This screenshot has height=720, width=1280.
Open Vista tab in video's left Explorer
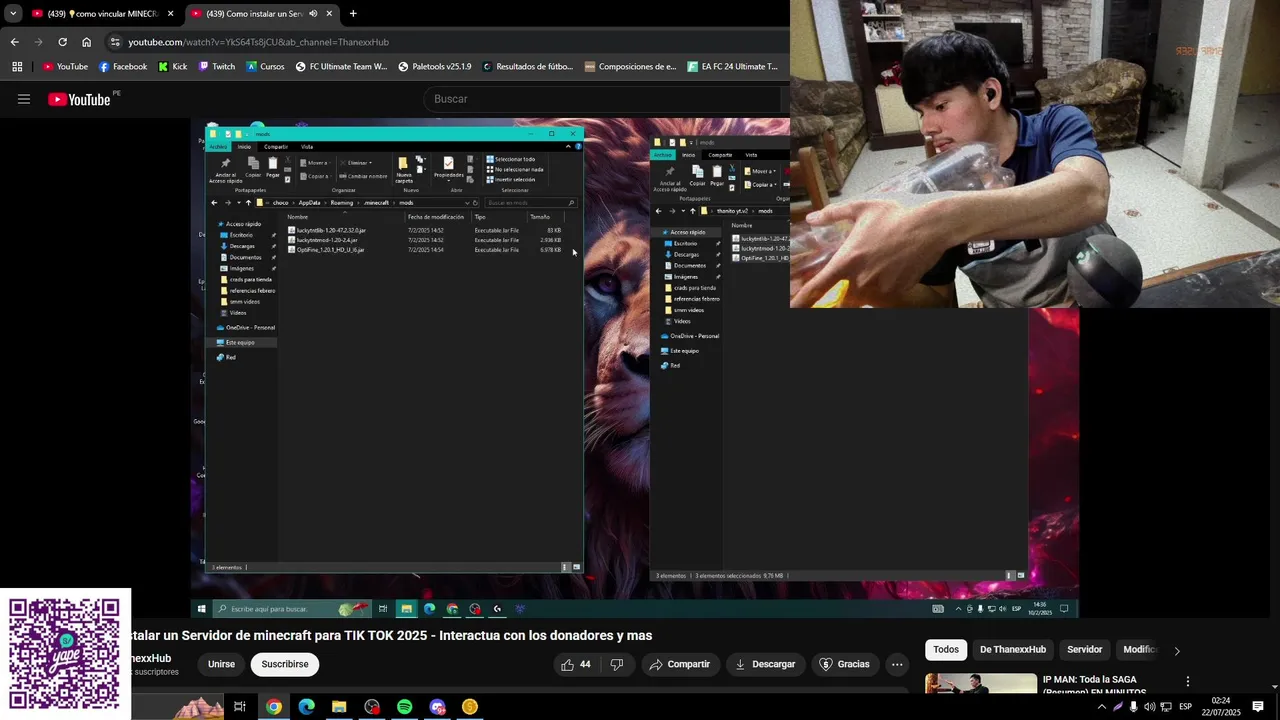pyautogui.click(x=307, y=147)
